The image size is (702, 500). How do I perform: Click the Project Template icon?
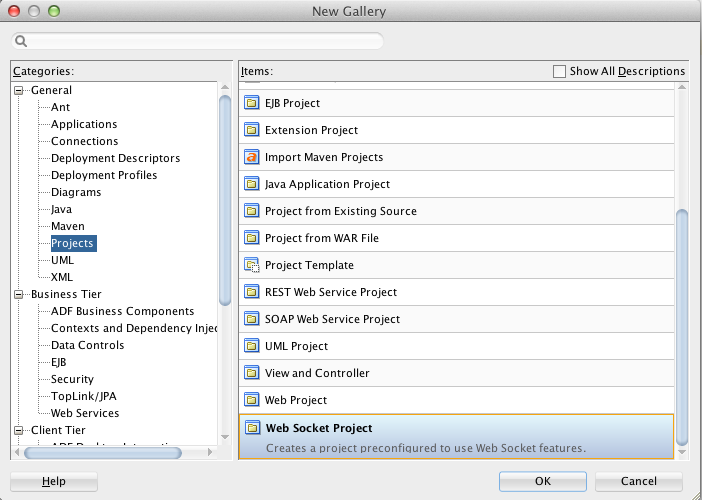click(x=252, y=265)
